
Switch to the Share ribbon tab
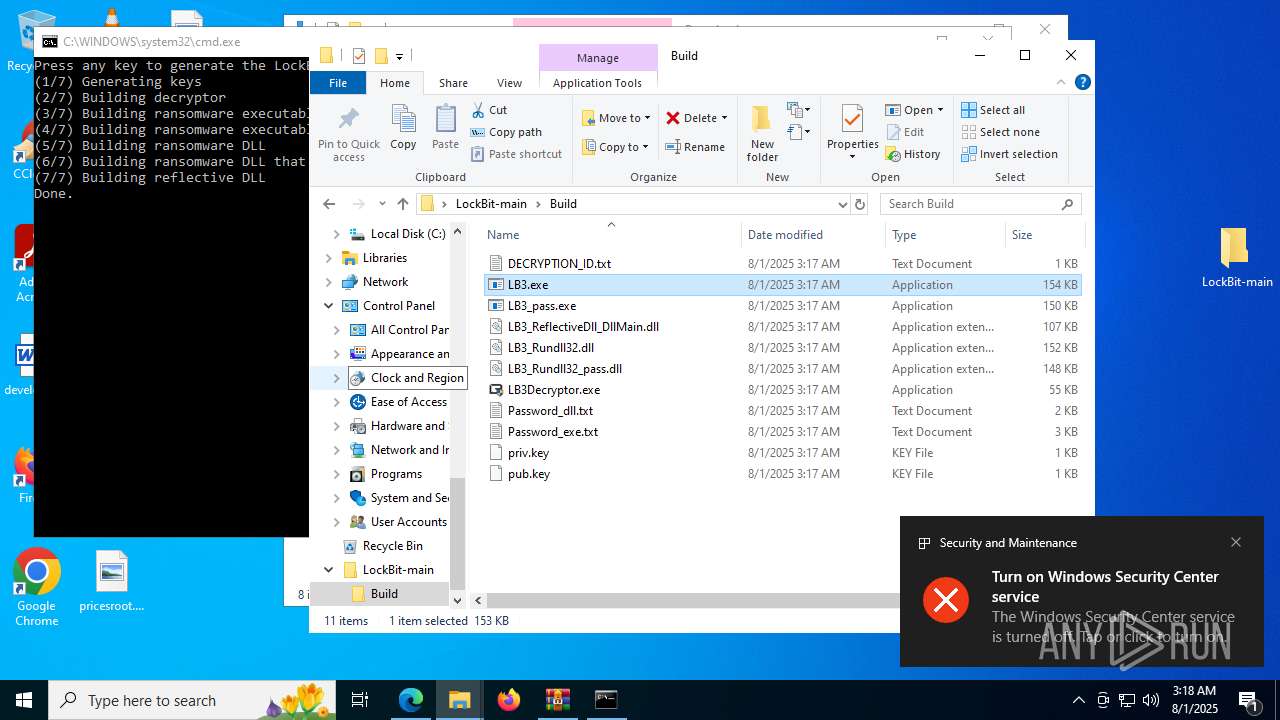pyautogui.click(x=453, y=83)
